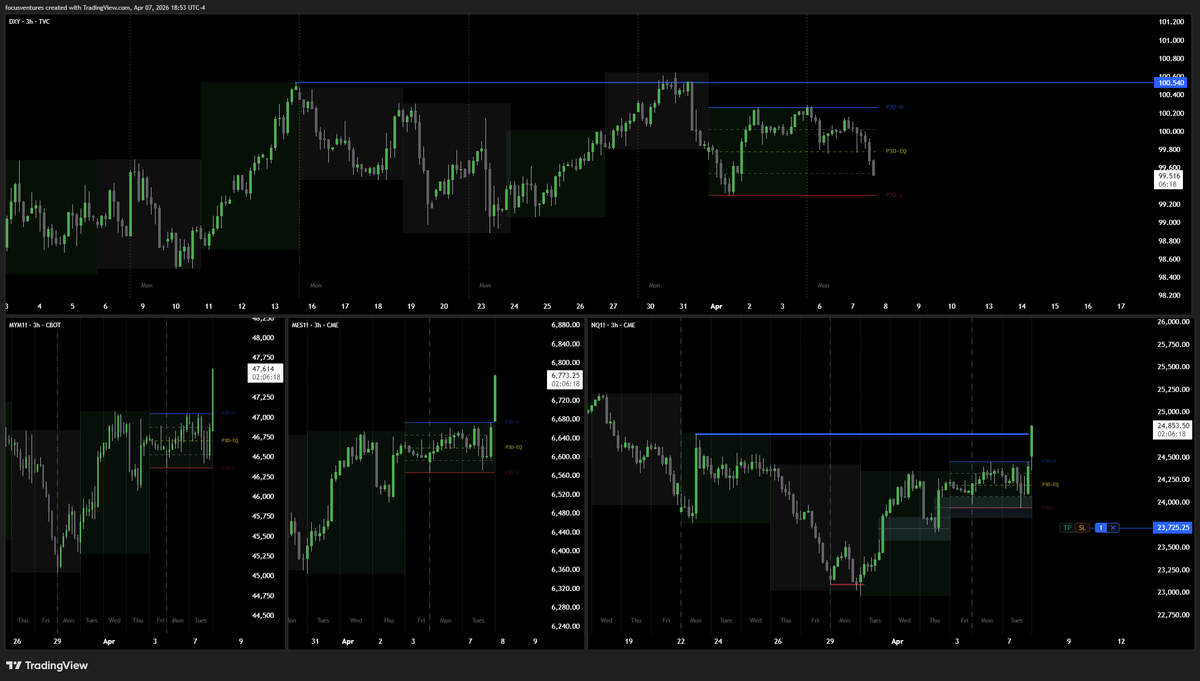Select the P3D-H label on the NQ chart
This screenshot has height=681, width=1200.
click(x=1049, y=461)
